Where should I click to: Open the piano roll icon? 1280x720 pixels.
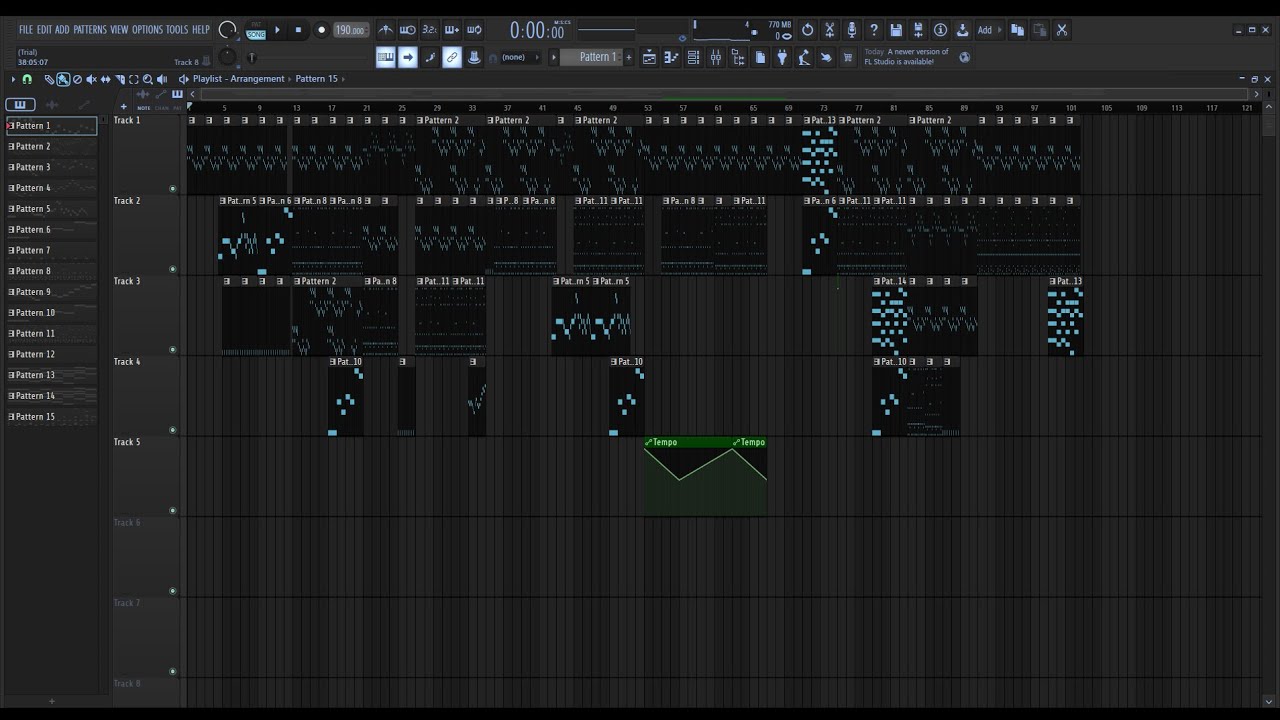[x=671, y=57]
